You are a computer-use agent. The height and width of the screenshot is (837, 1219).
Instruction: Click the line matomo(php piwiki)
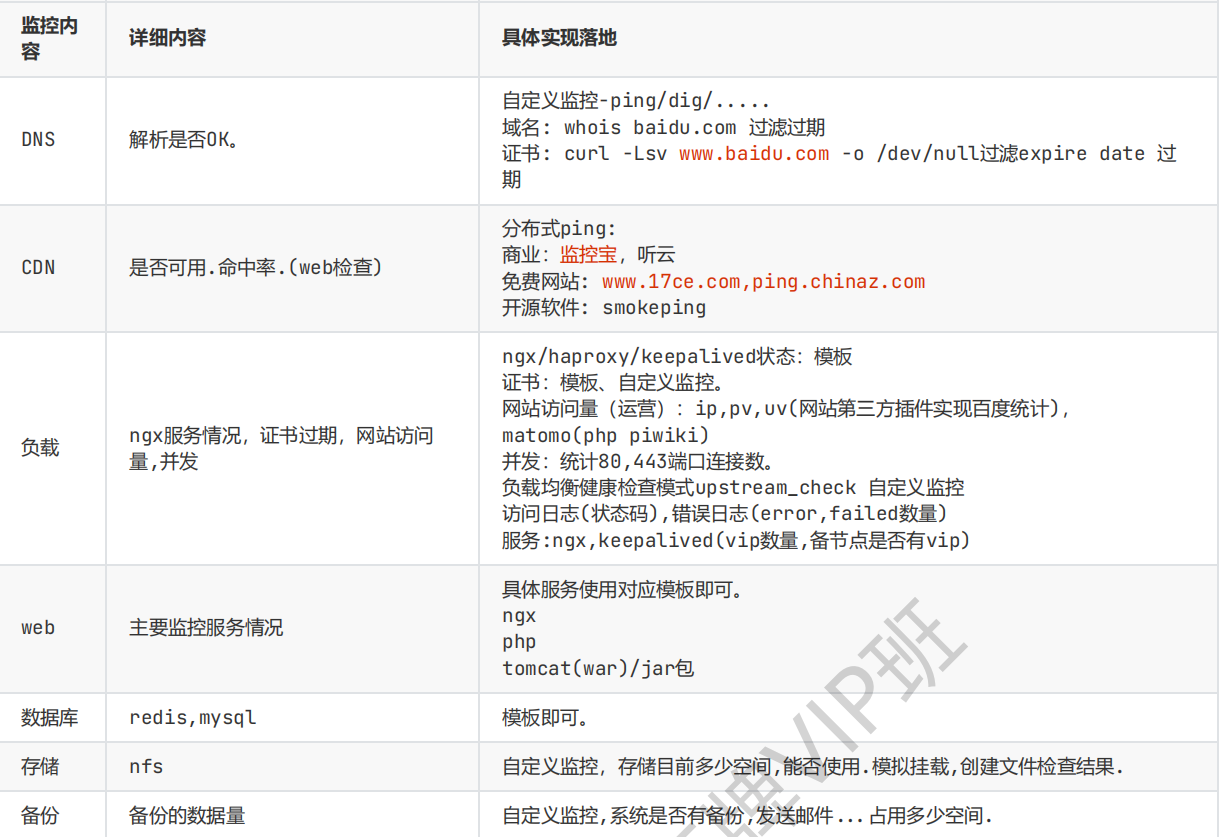click(x=606, y=436)
